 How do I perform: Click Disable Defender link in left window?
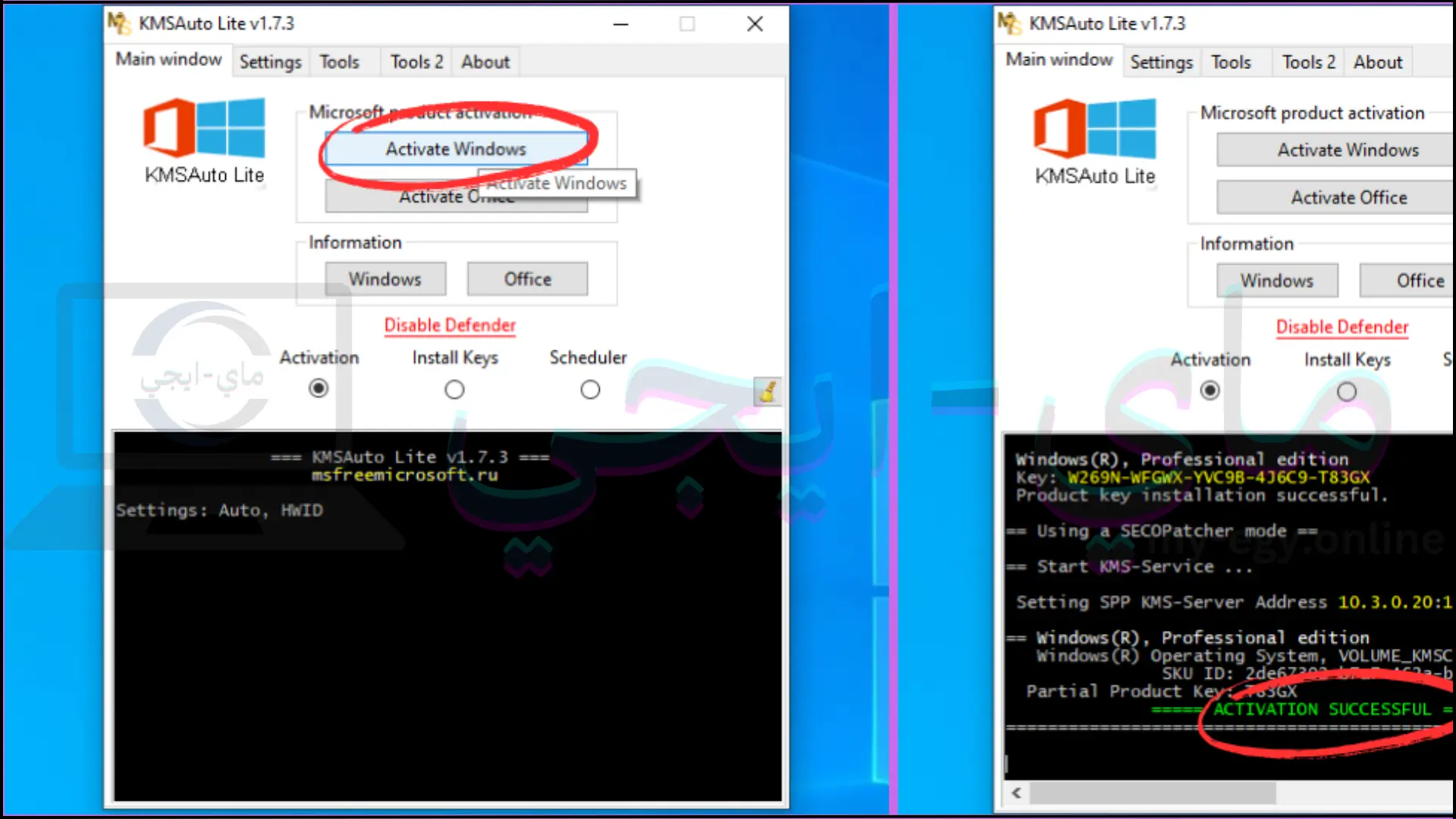coord(450,325)
